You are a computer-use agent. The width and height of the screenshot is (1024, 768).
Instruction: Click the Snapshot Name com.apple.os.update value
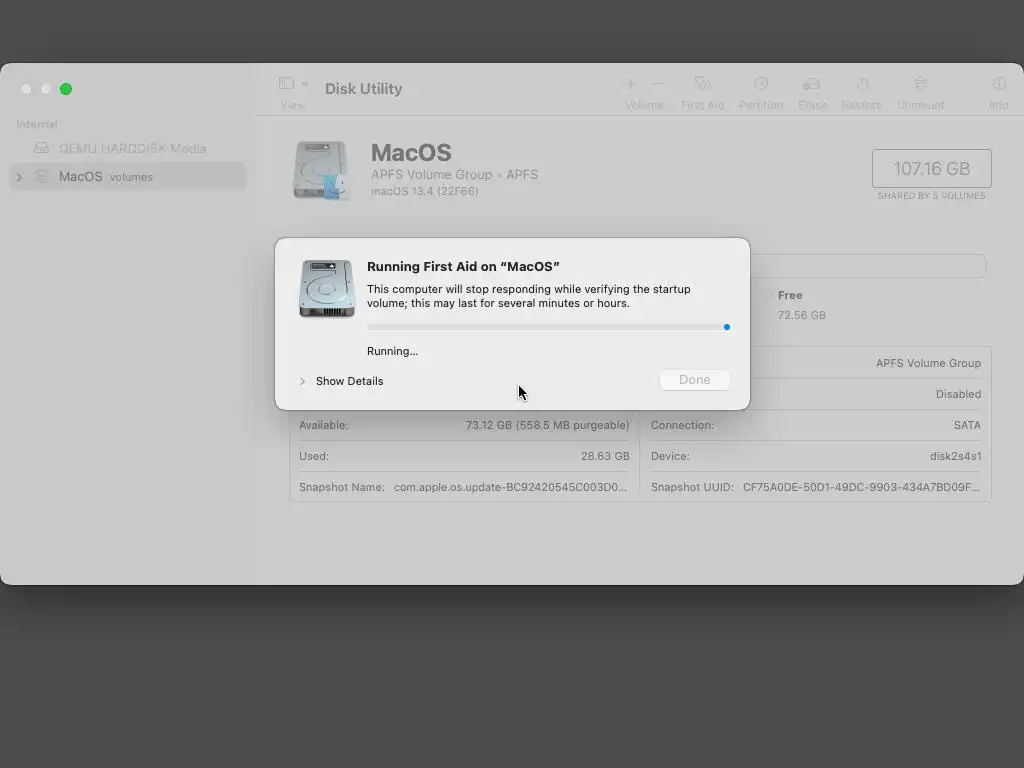point(510,487)
